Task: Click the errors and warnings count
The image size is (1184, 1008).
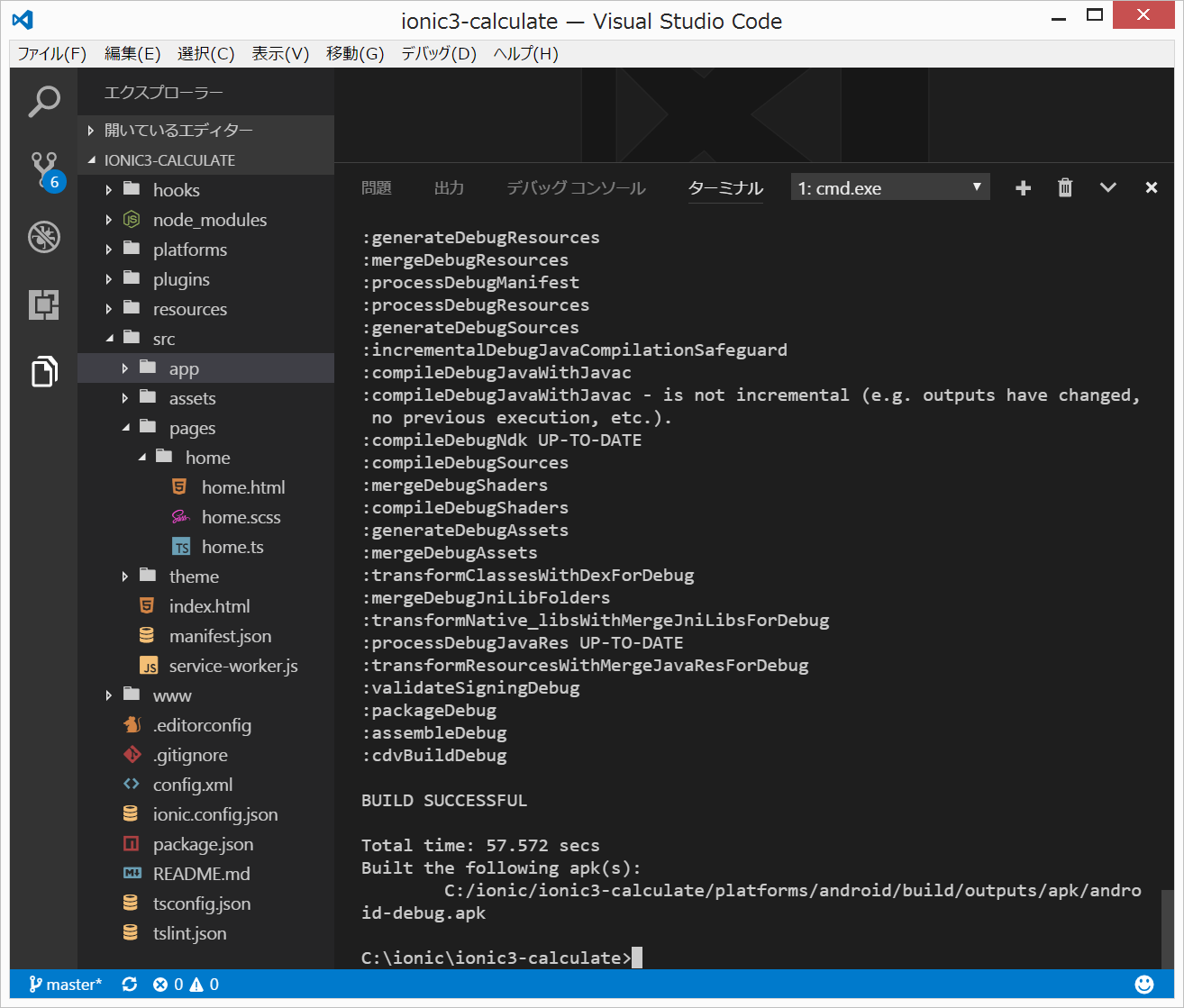Action: point(186,985)
